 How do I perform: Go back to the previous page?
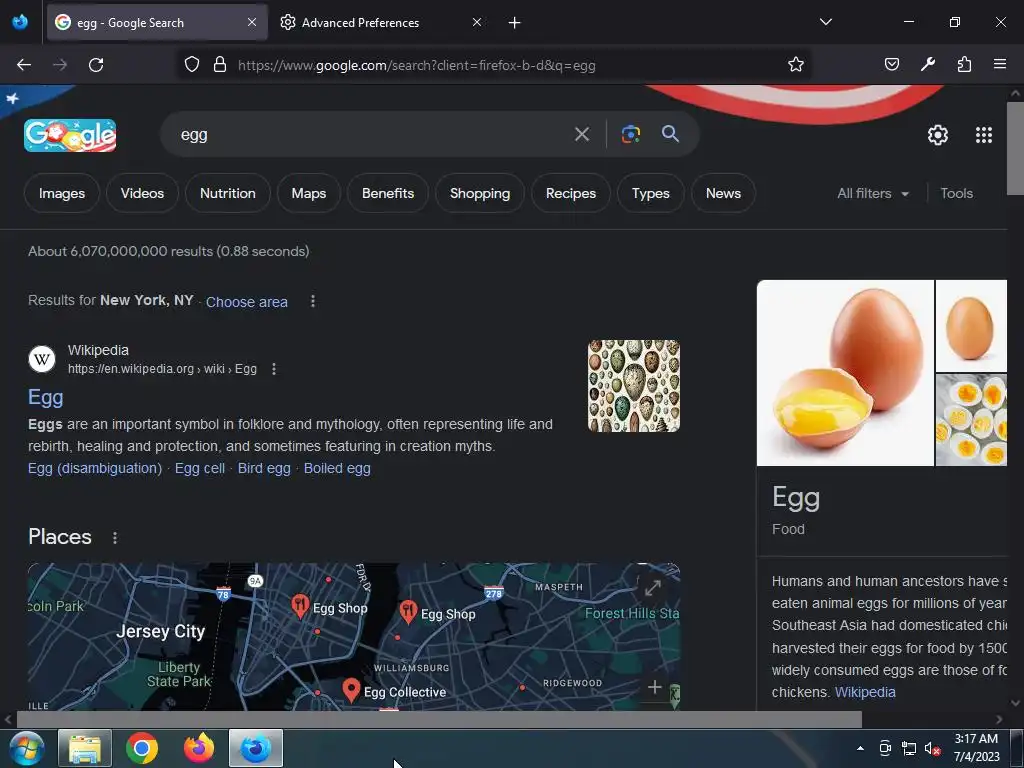[24, 65]
